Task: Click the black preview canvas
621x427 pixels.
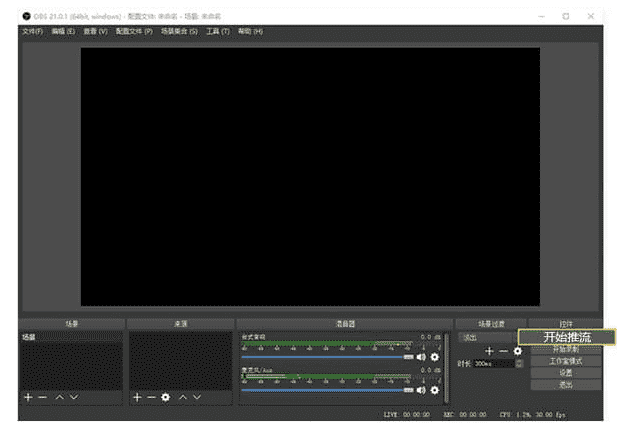Action: pos(310,177)
